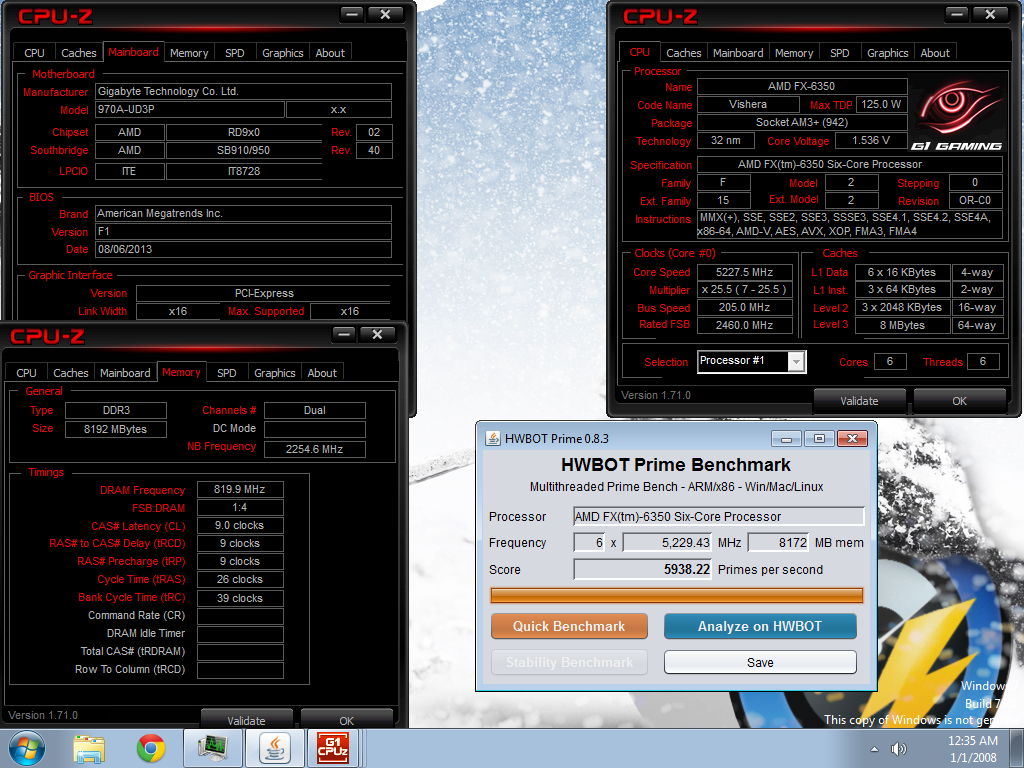
Task: Click NB Frequency value 2254.6 MHz
Action: coord(314,449)
